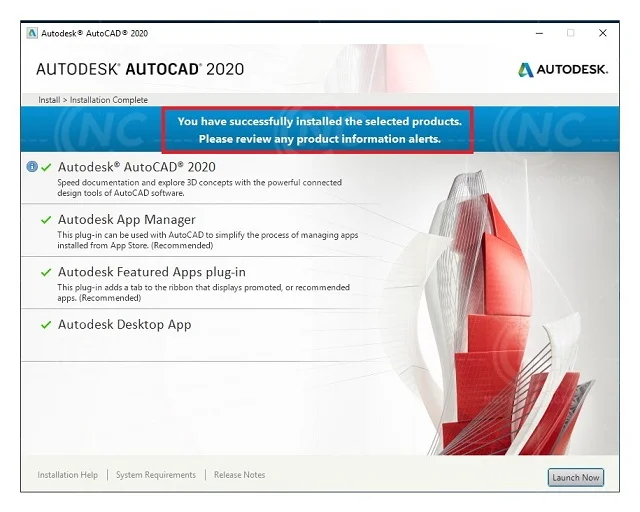This screenshot has height=512, width=640.
Task: Click the green checkmark next to Autodesk® AutoCAD® 2020
Action: (x=46, y=167)
